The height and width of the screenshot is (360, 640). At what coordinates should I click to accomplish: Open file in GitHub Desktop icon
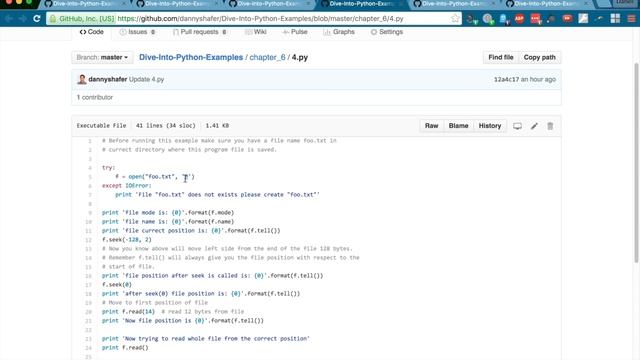coord(517,126)
